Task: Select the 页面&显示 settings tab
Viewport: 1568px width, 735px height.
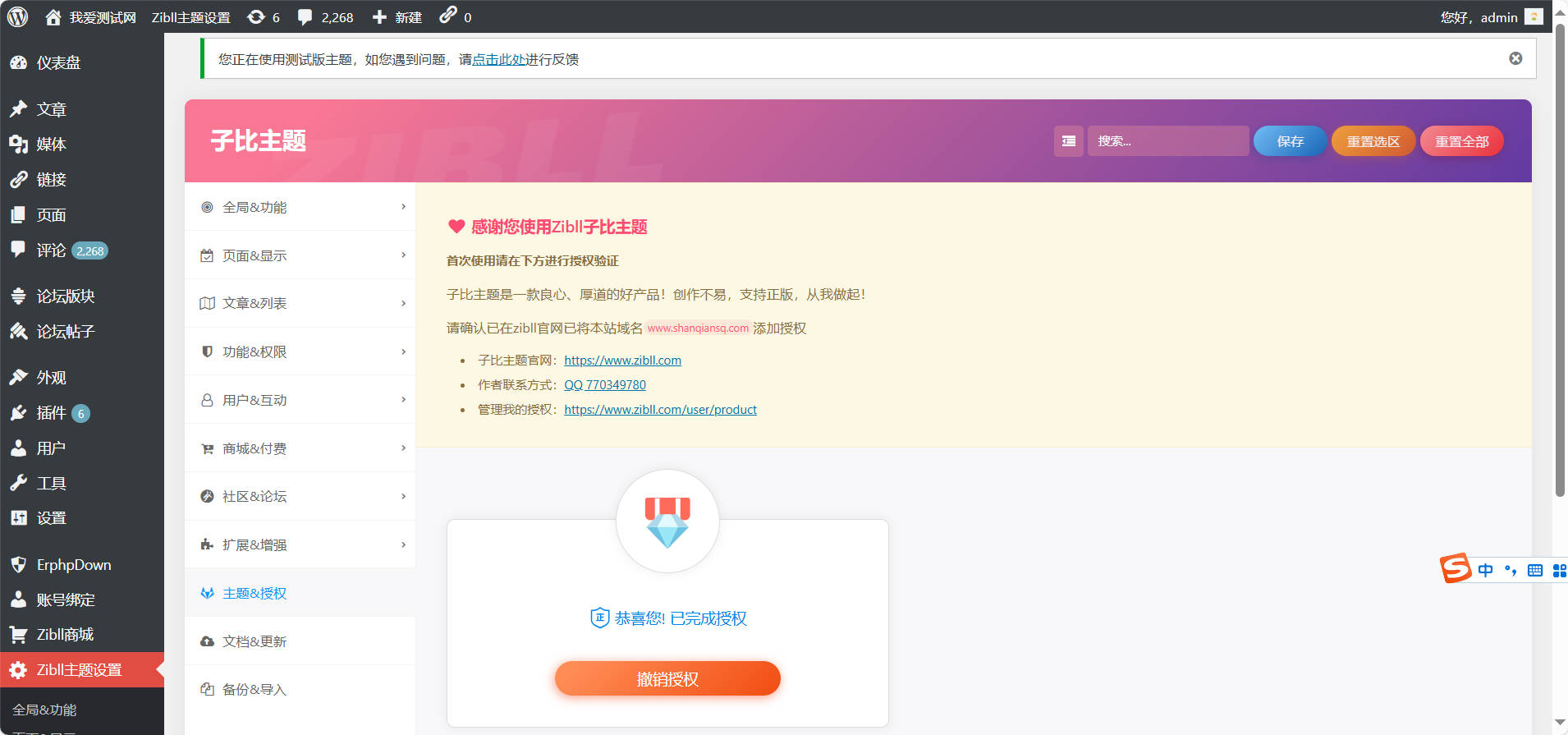Action: 300,255
